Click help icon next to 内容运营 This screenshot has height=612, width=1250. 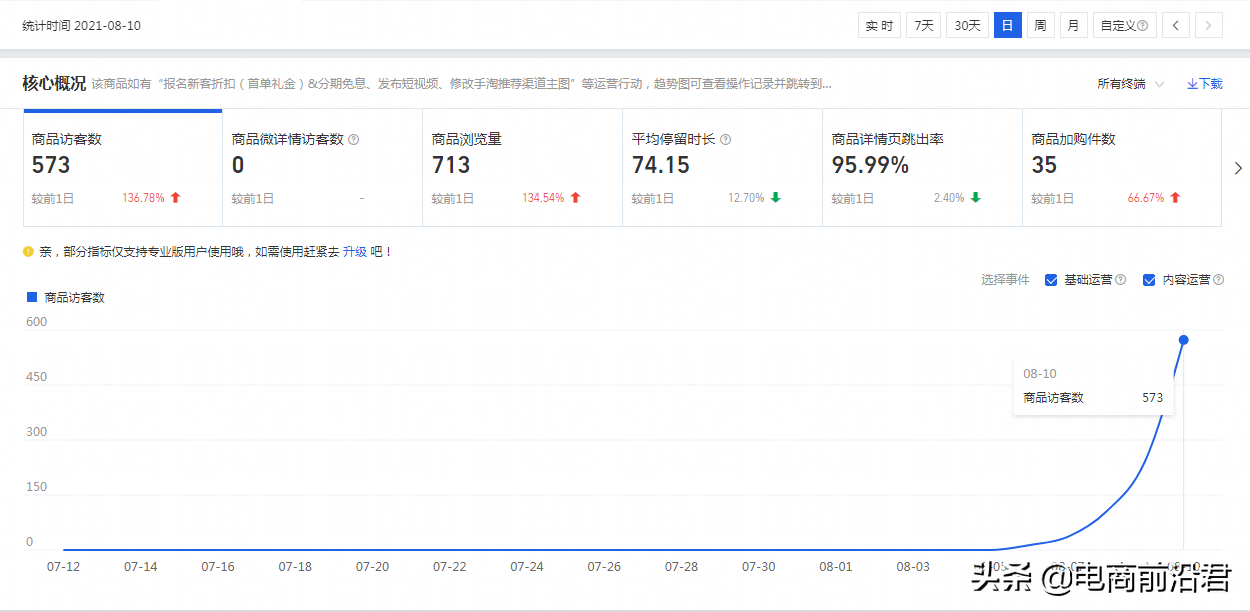(1218, 280)
